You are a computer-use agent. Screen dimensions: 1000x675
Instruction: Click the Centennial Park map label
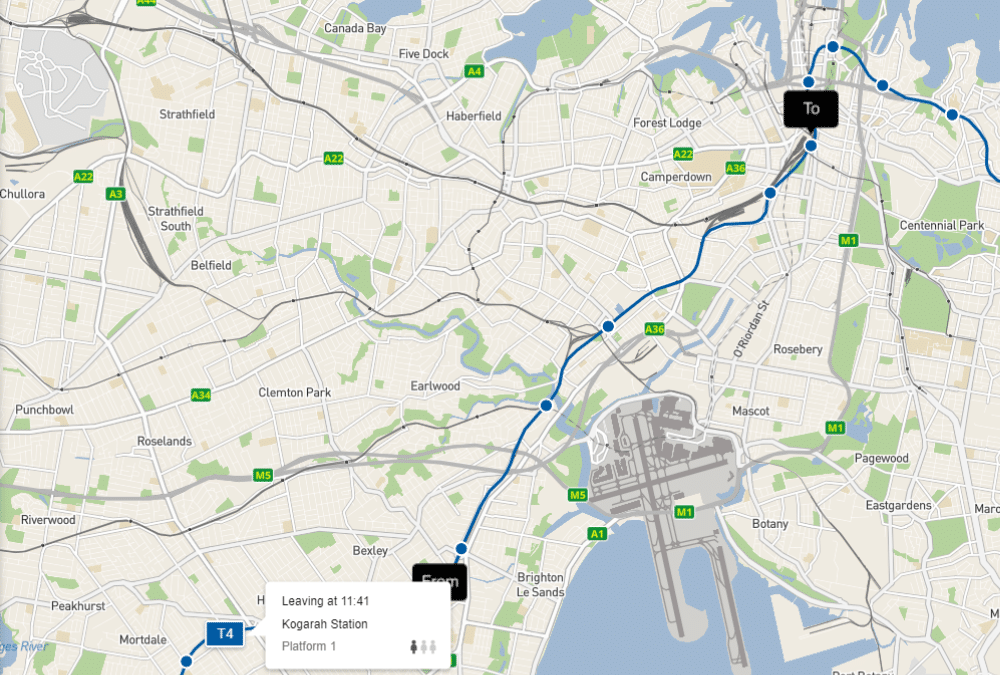point(941,225)
